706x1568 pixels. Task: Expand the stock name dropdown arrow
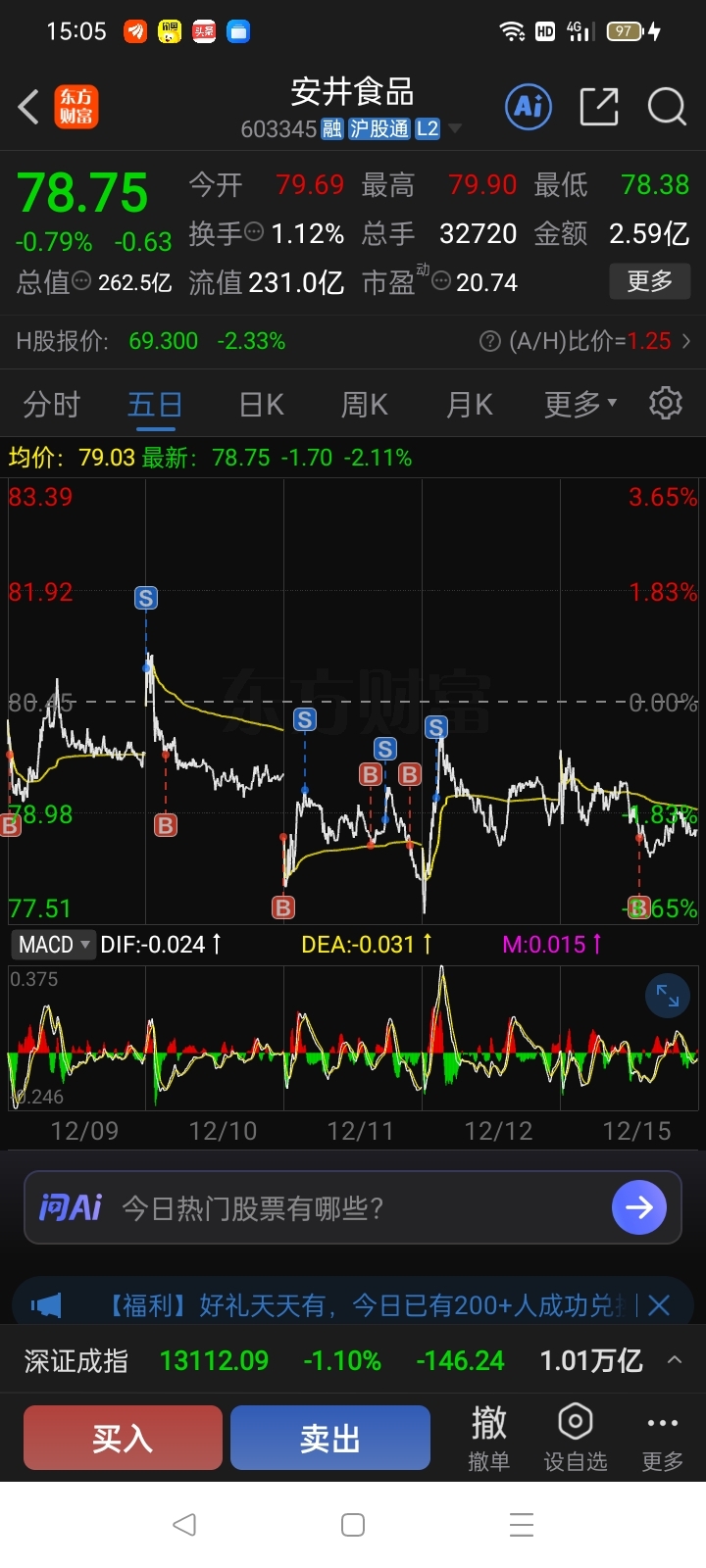[455, 129]
